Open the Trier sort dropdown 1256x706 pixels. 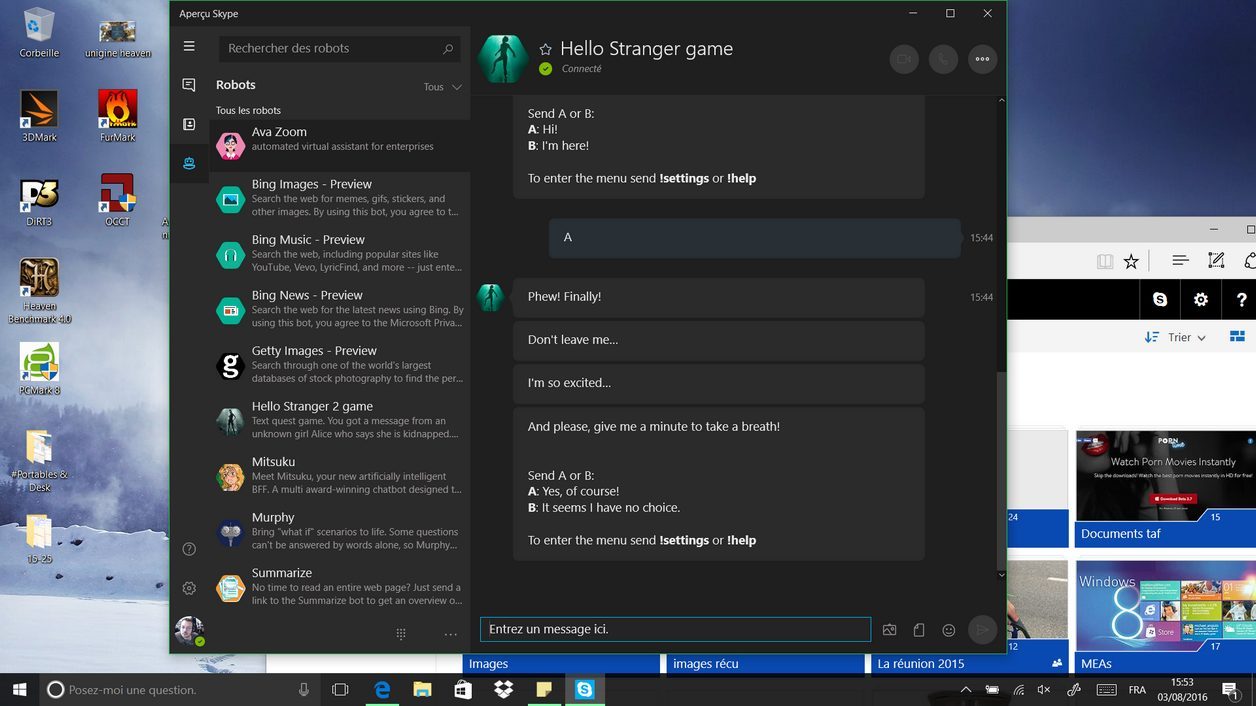tap(1176, 337)
